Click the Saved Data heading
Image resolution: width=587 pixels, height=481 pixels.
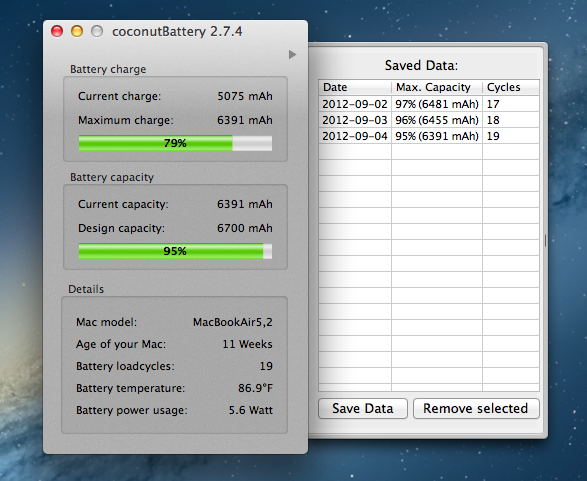pos(422,66)
